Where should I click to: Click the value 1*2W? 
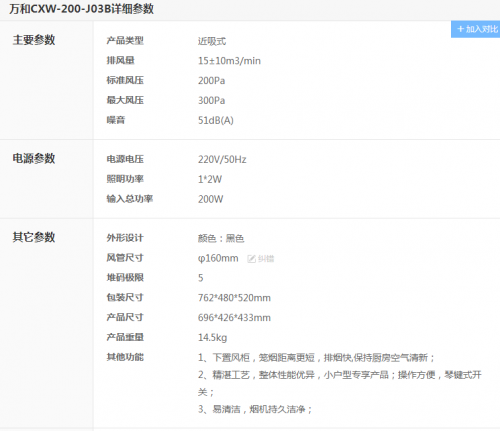pos(210,179)
